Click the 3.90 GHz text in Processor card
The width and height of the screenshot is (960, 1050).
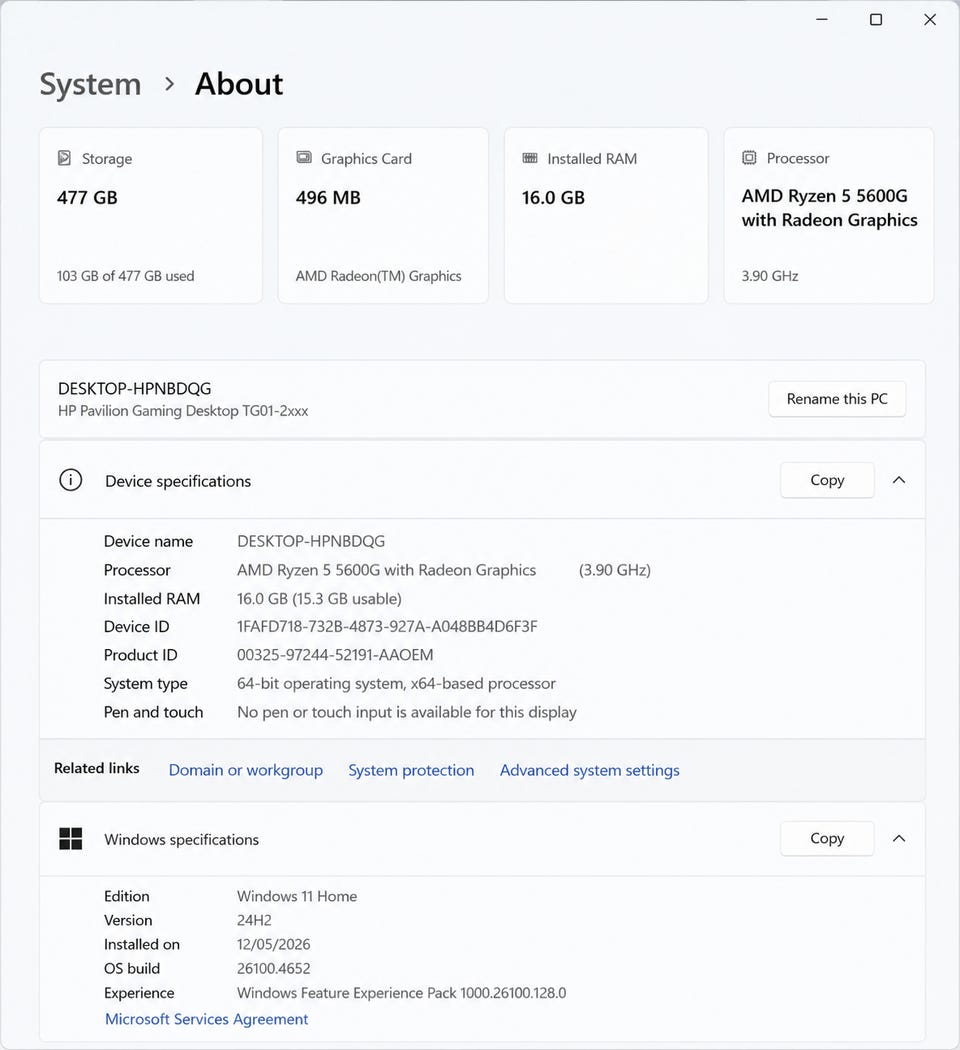[x=770, y=276]
